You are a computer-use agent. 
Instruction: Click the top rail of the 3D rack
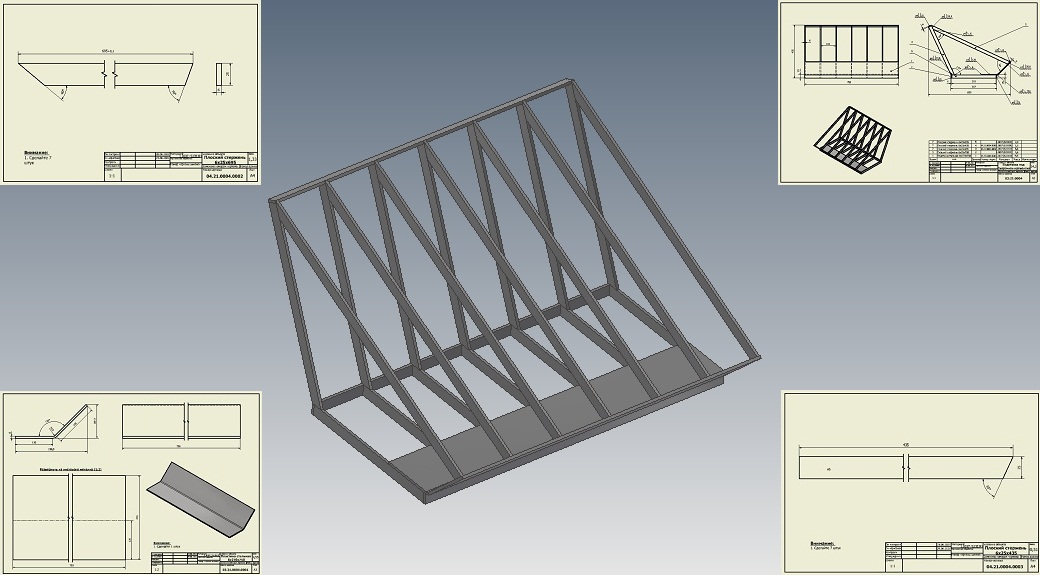(422, 139)
